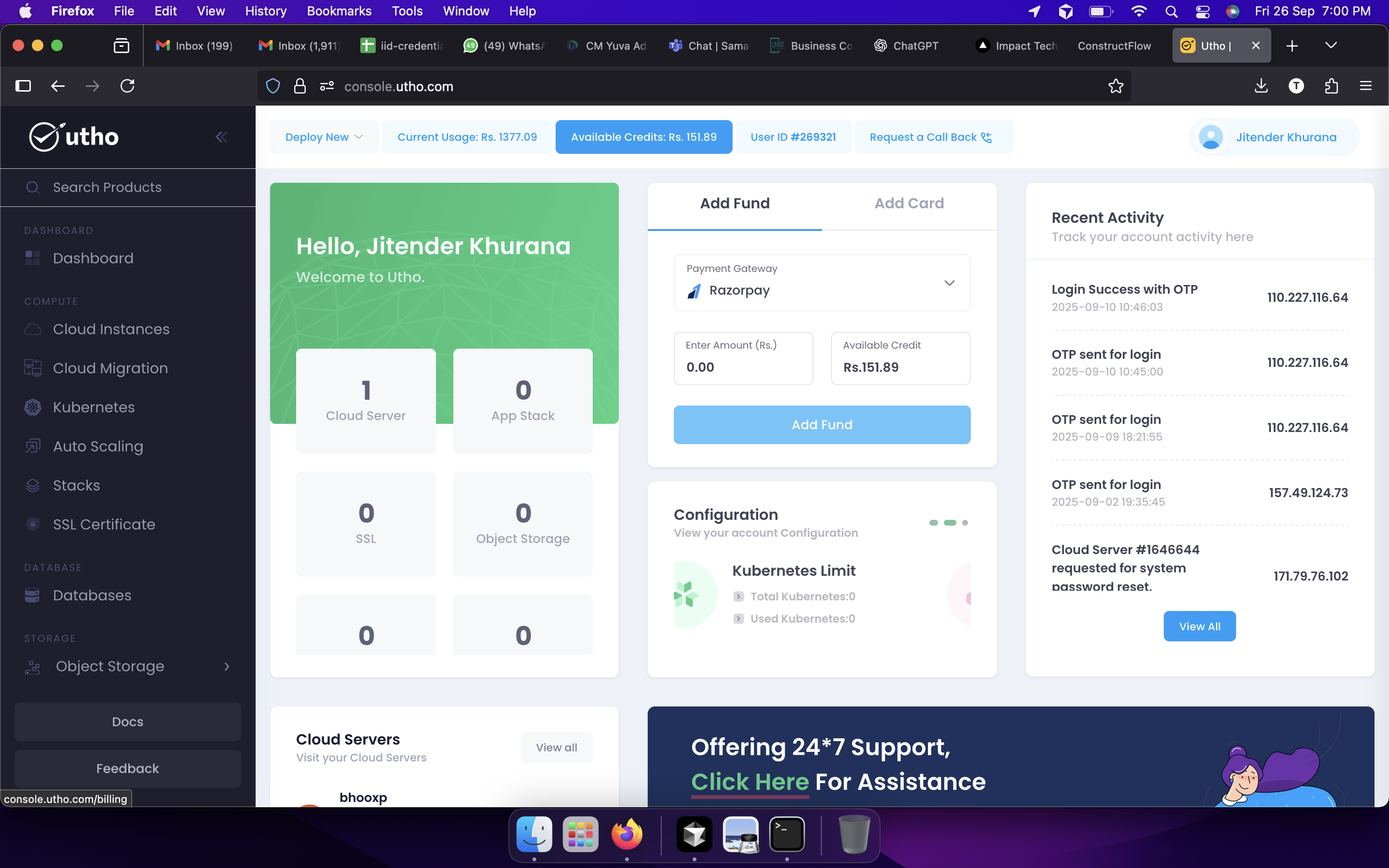Click the Firefox extensions puzzle icon
Viewport: 1389px width, 868px height.
click(x=1332, y=86)
